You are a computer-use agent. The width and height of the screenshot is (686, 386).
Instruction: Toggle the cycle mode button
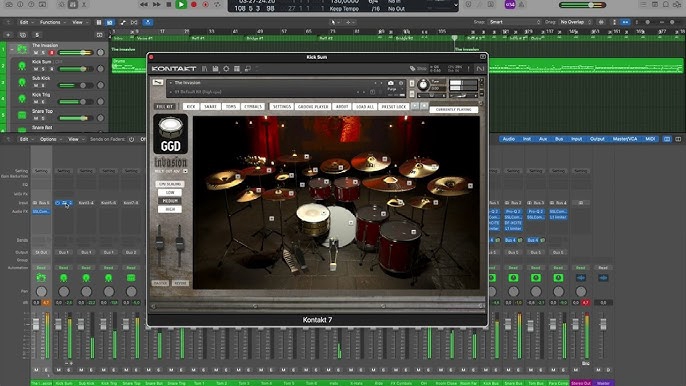point(217,4)
